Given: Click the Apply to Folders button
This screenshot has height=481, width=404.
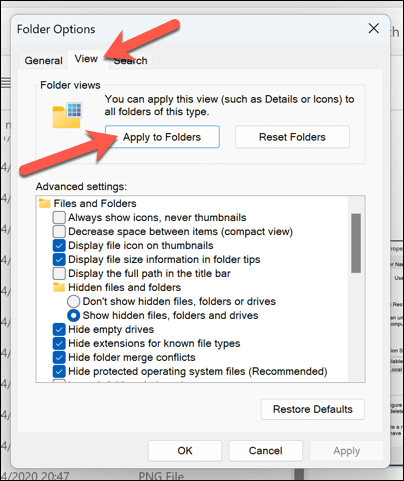Looking at the screenshot, I should tap(162, 137).
